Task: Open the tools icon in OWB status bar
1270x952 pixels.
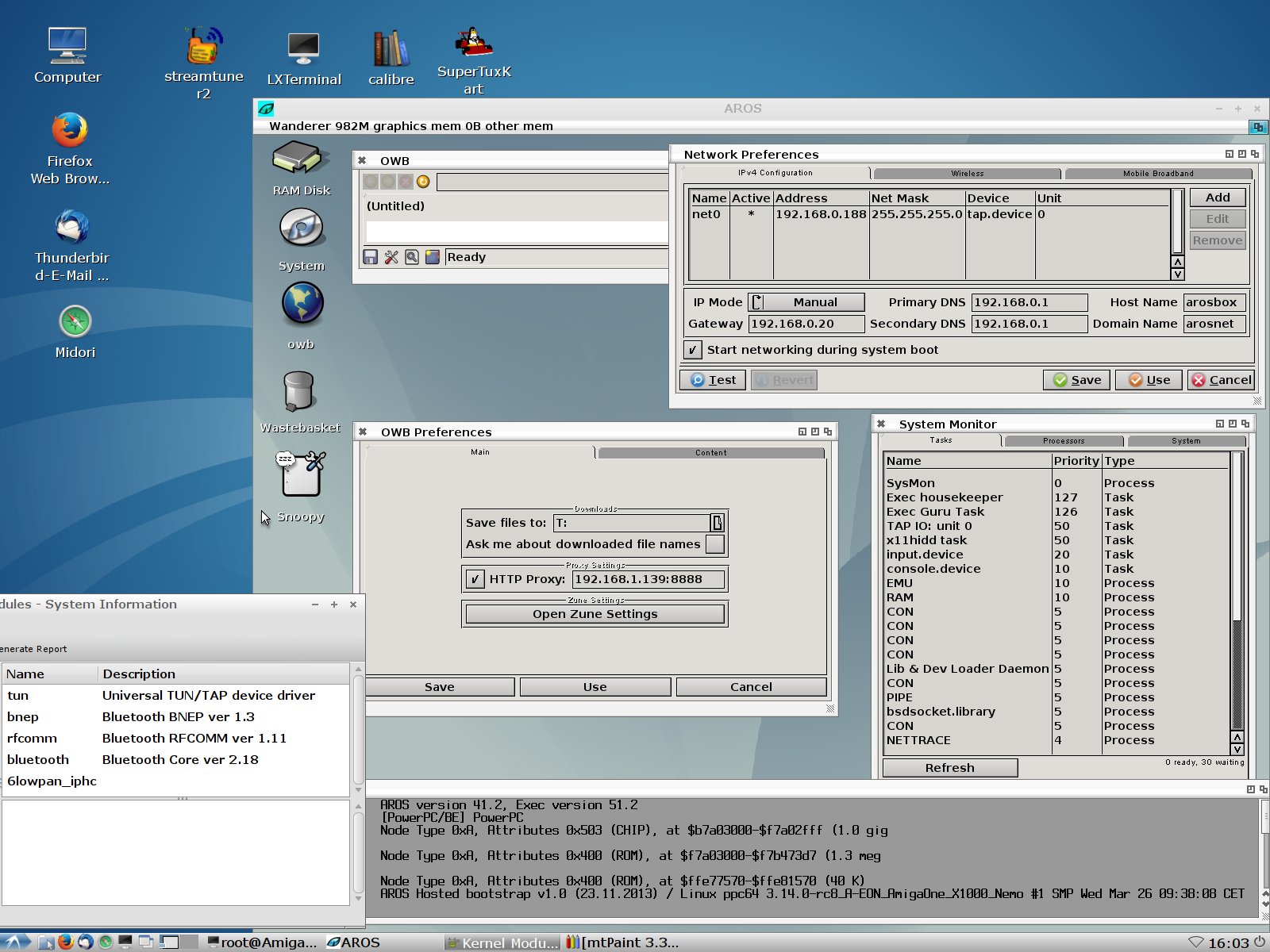Action: tap(391, 257)
